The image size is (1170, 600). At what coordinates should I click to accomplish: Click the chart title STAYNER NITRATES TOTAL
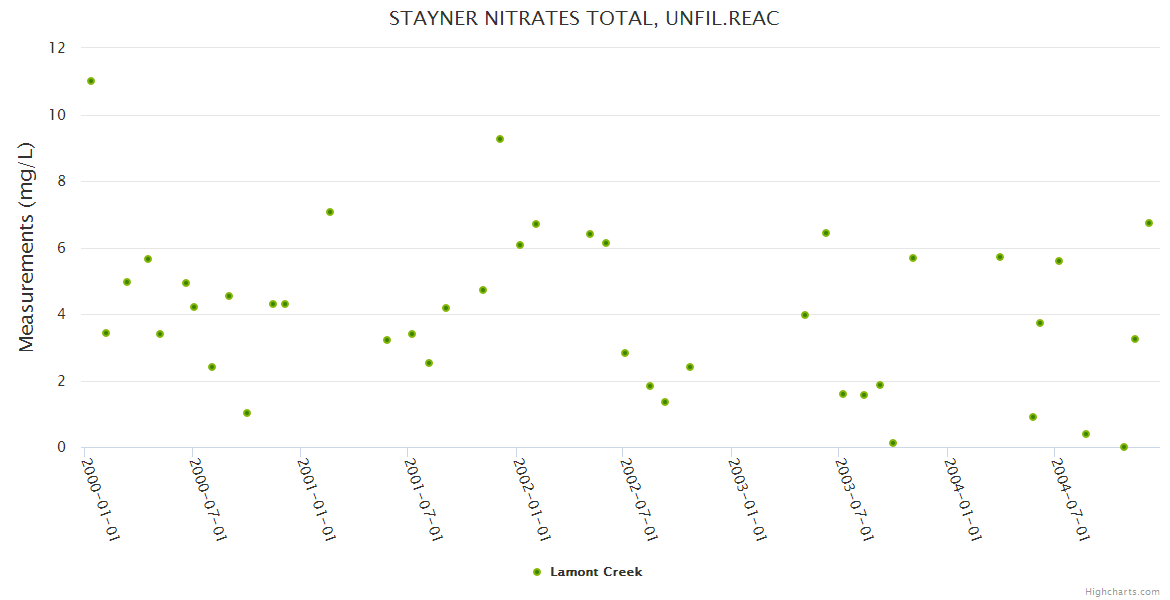[x=584, y=19]
